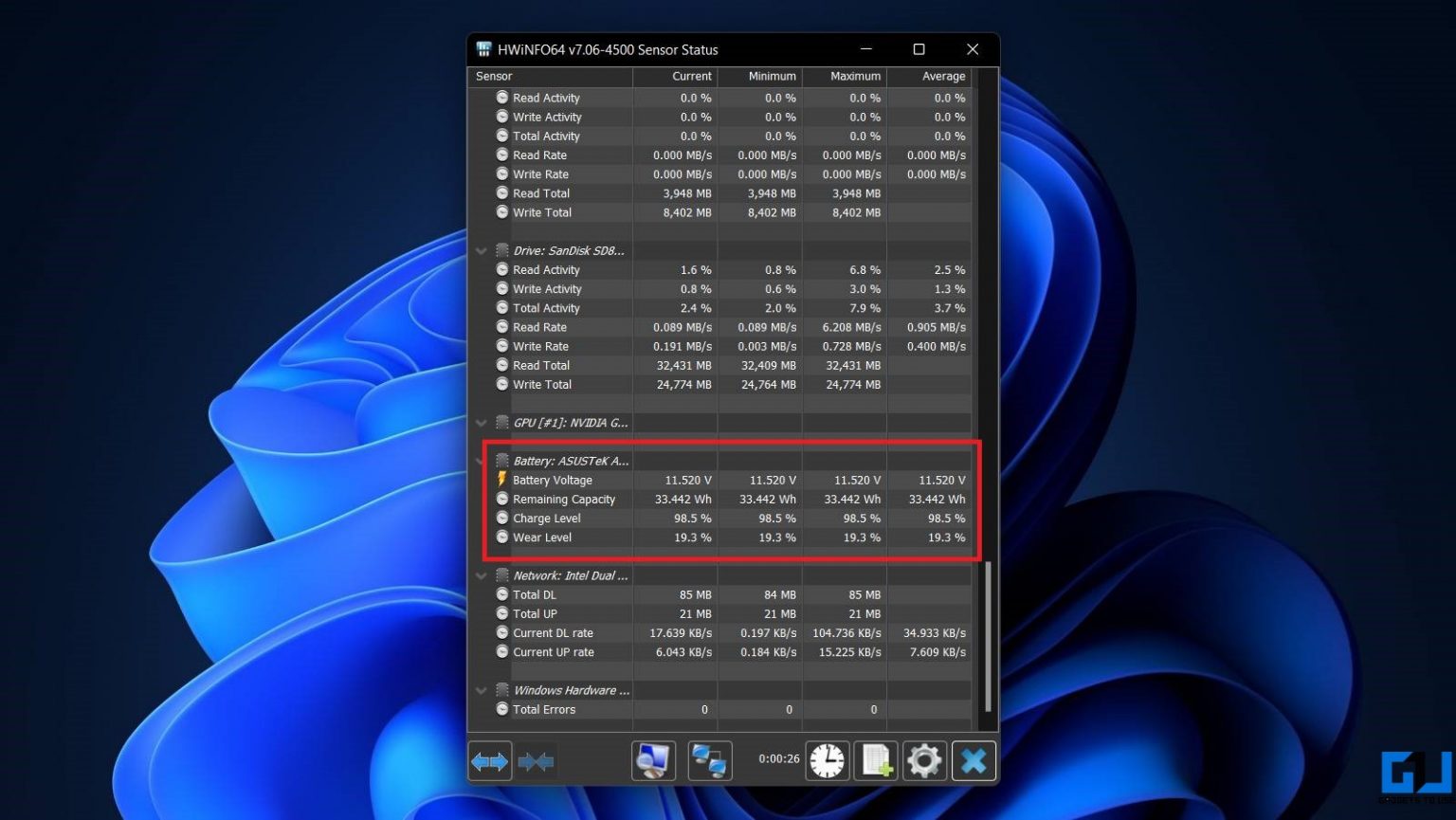Open sensor settings via the gear icon
The image size is (1456, 820).
click(x=924, y=760)
